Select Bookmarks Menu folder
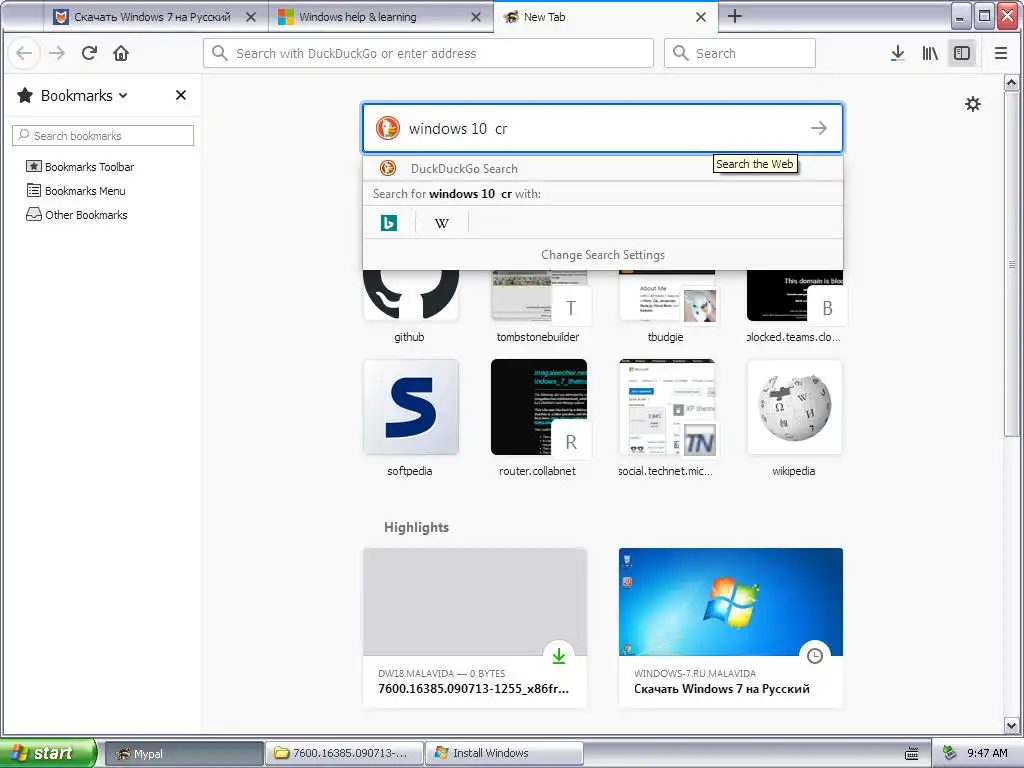The height and width of the screenshot is (768, 1024). click(x=76, y=191)
